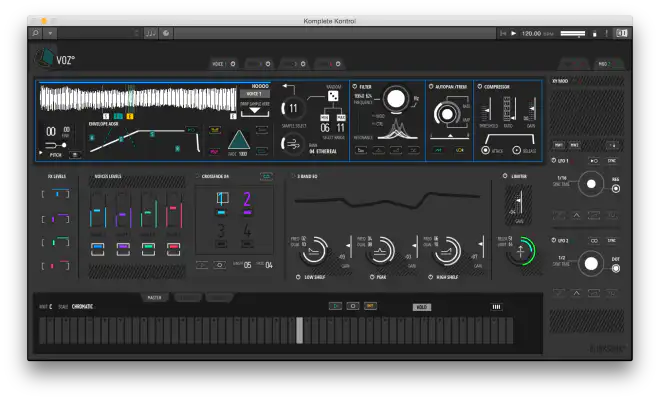Enable the Limiter power toggle

click(x=503, y=175)
